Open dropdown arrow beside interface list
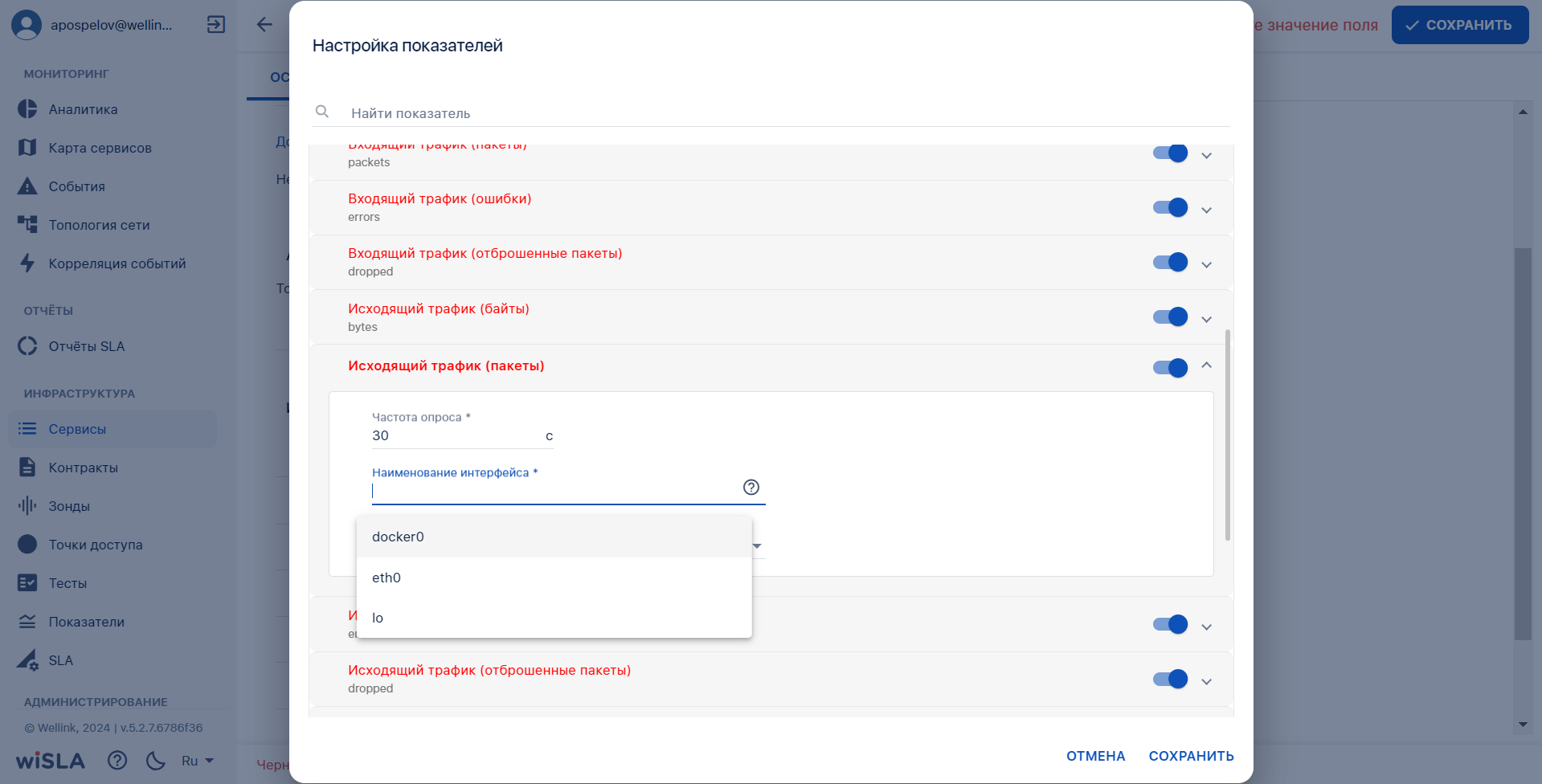Viewport: 1542px width, 784px height. (x=757, y=546)
